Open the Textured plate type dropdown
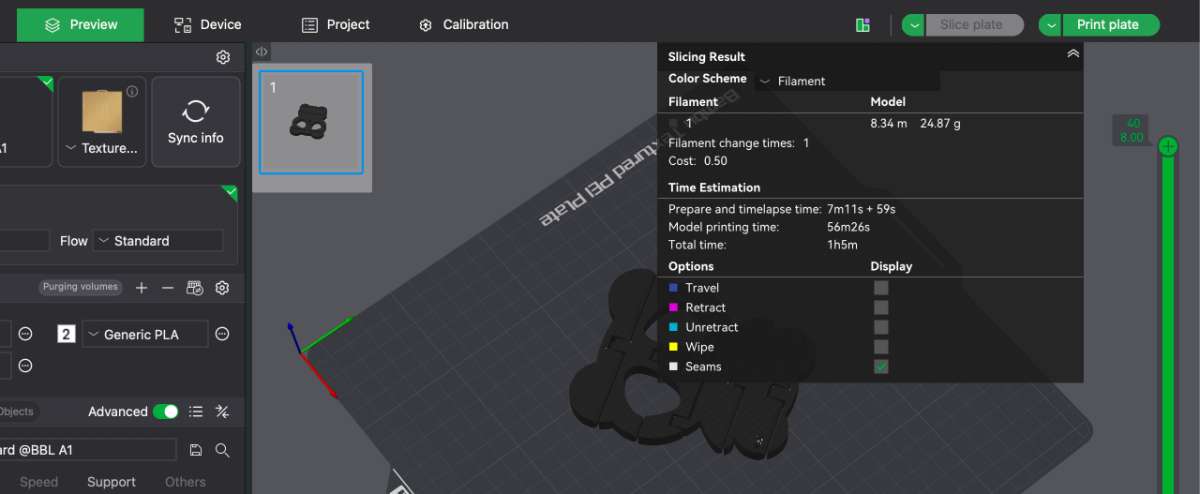The height and width of the screenshot is (494, 1200). (102, 148)
